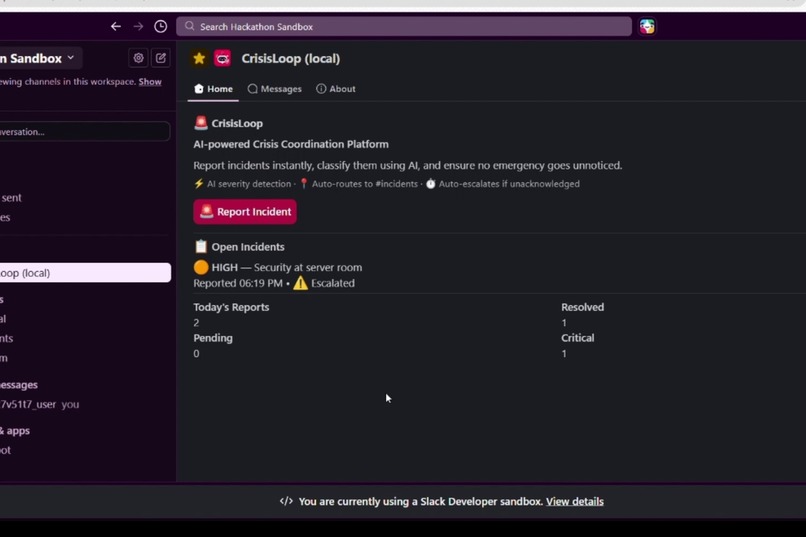Click the Report Incident button
Viewport: 806px width, 537px height.
pos(245,212)
